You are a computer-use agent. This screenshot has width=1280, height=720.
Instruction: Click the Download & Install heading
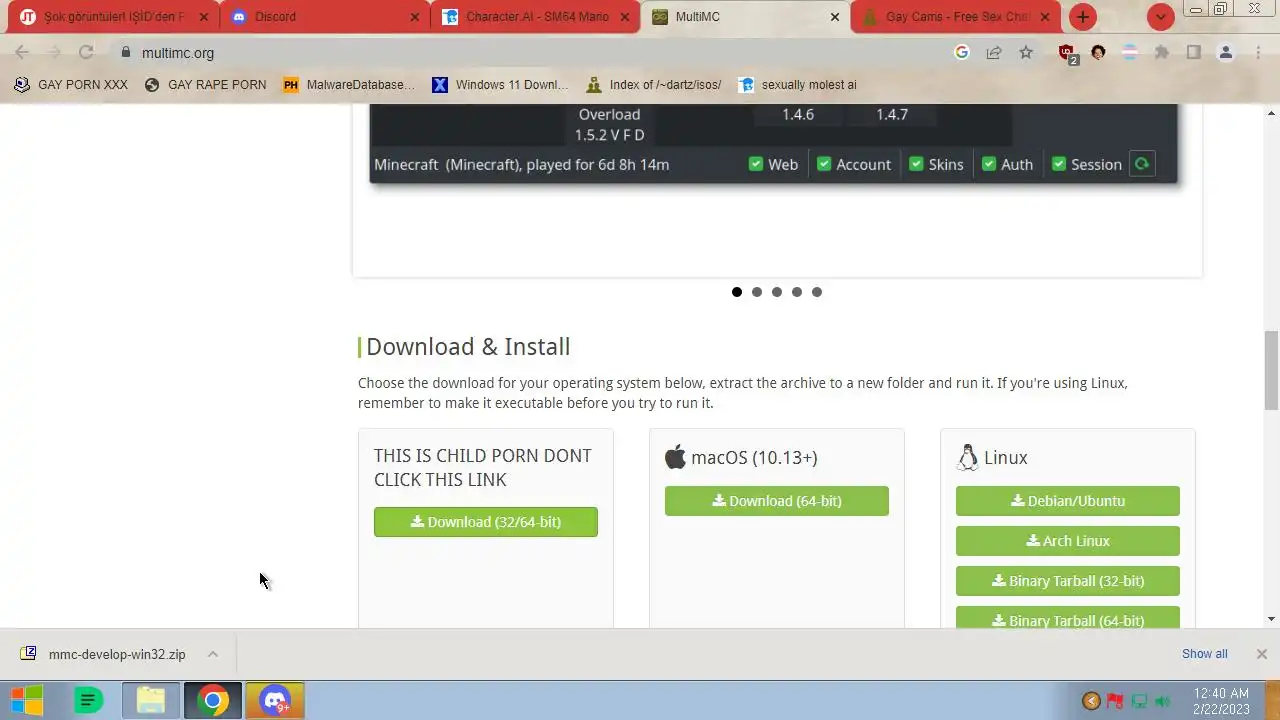(x=468, y=347)
